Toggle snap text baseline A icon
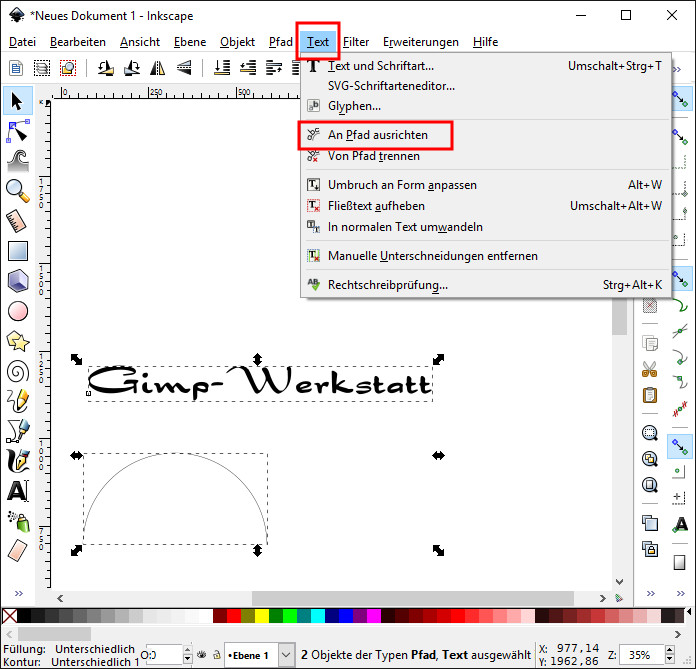 [680, 524]
